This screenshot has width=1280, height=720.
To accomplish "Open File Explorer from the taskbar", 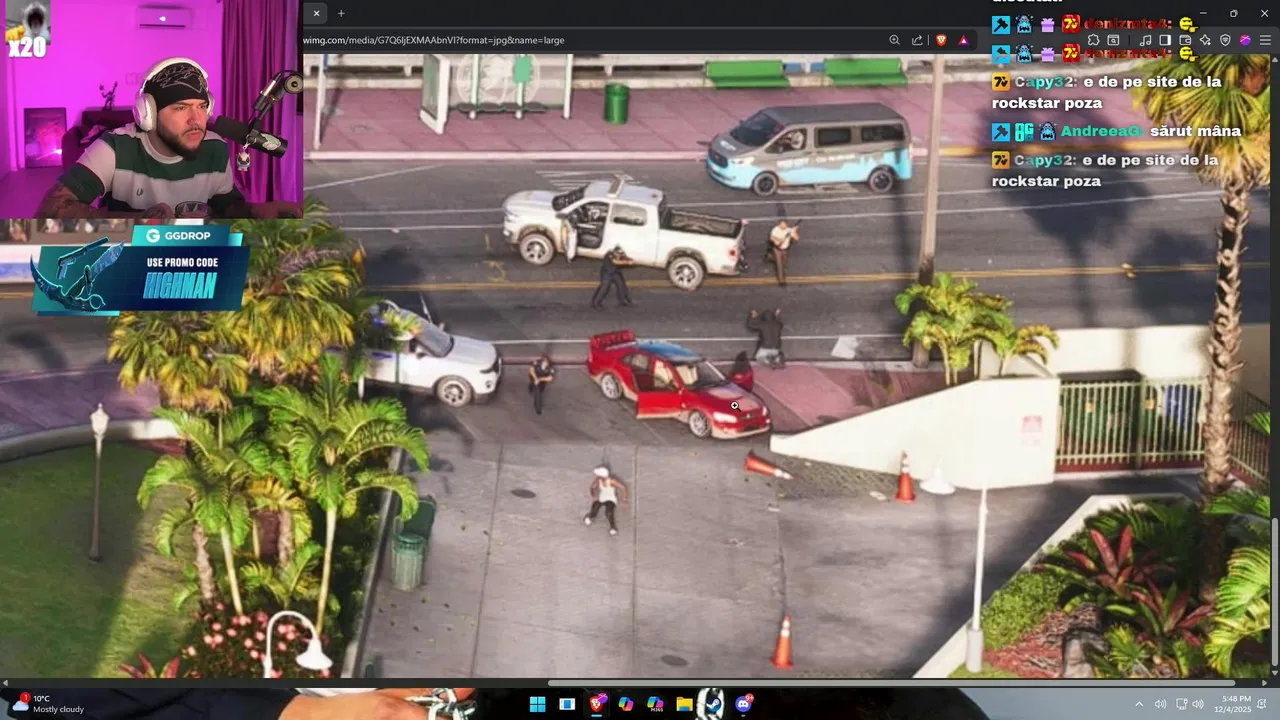I will coord(684,704).
